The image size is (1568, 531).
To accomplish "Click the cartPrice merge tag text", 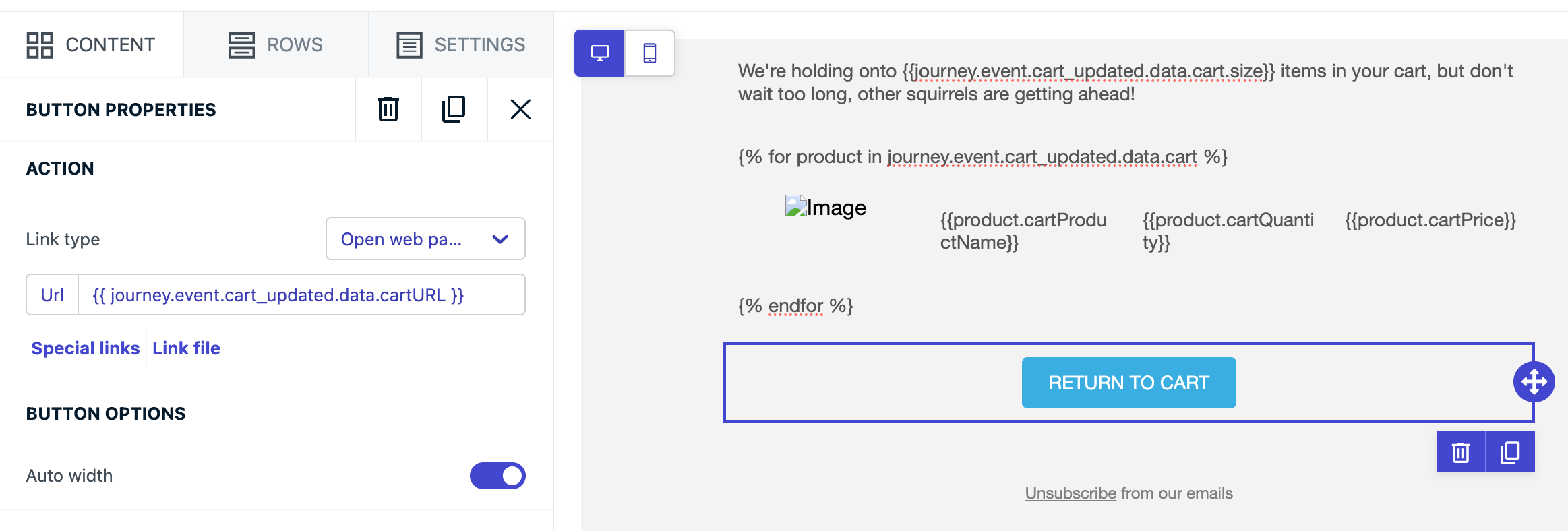I will 1430,220.
